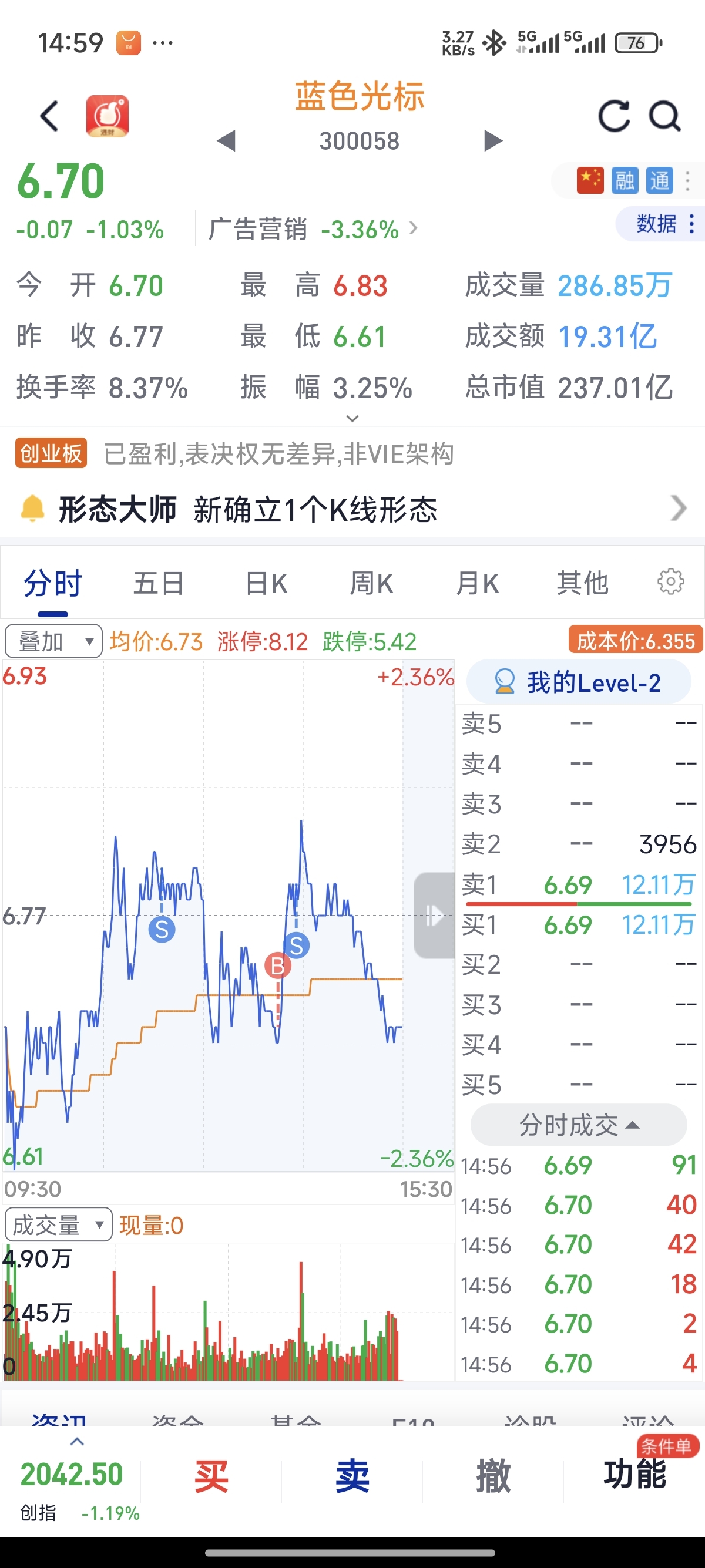Refresh the stock quote
The image size is (705, 1568).
point(614,116)
